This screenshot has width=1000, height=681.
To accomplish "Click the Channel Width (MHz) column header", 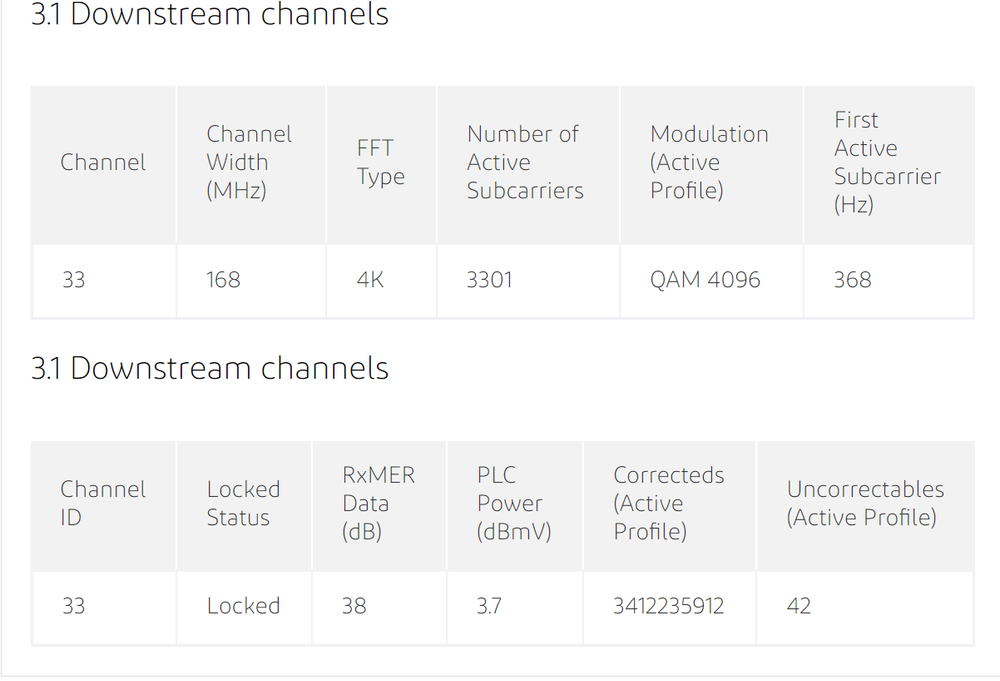I will point(249,163).
